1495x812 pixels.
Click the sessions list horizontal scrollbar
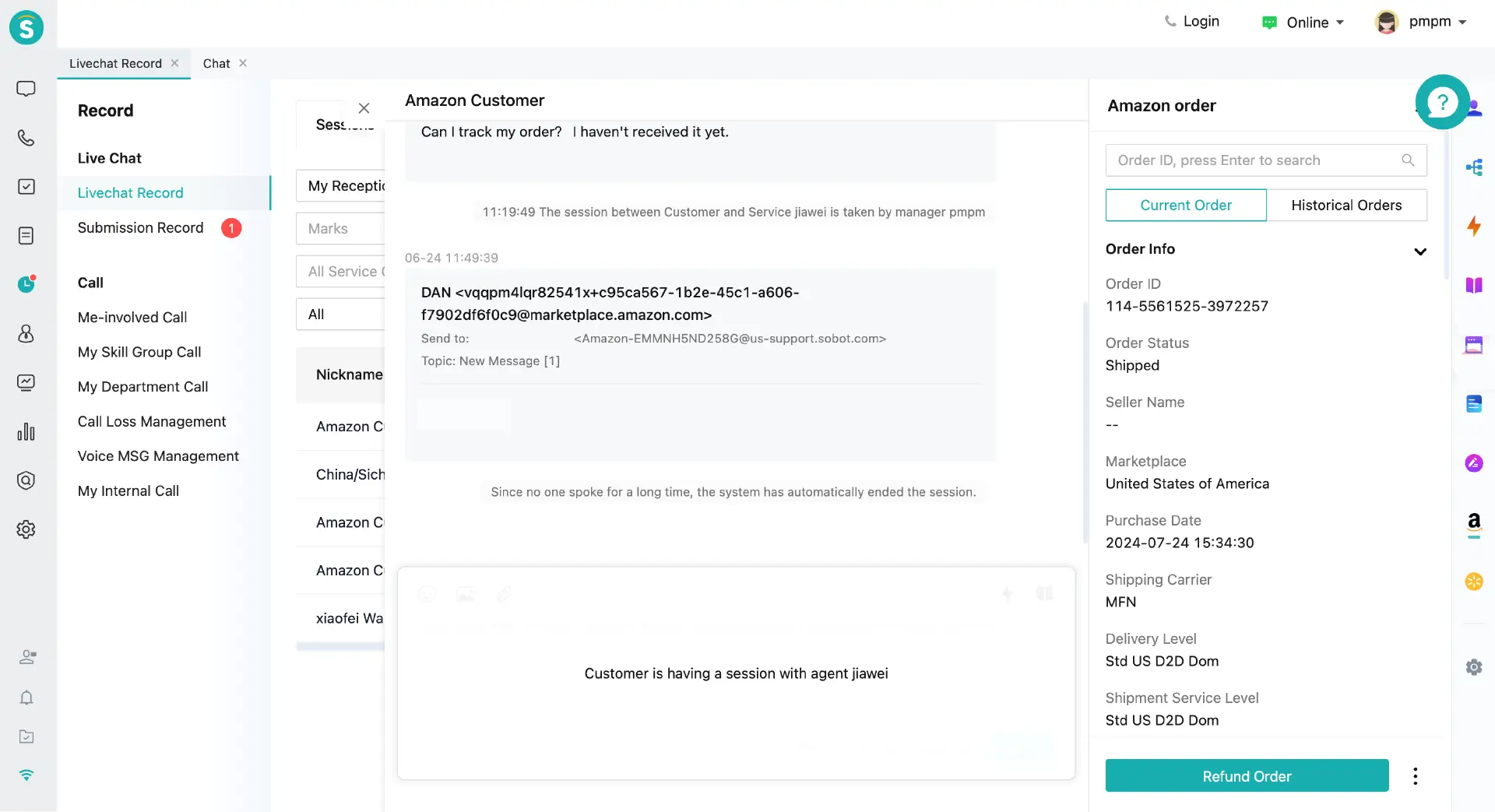coord(340,647)
